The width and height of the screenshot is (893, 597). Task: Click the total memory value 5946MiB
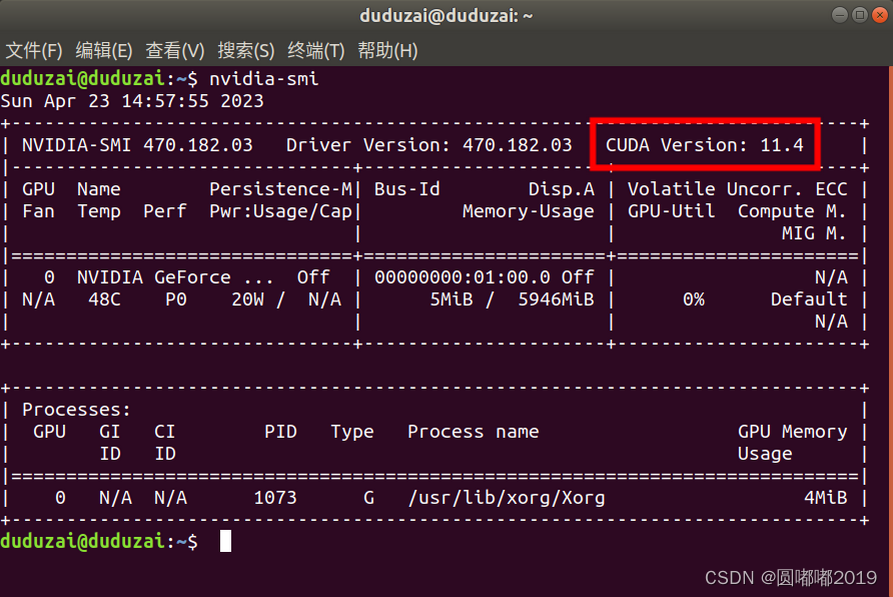point(556,300)
